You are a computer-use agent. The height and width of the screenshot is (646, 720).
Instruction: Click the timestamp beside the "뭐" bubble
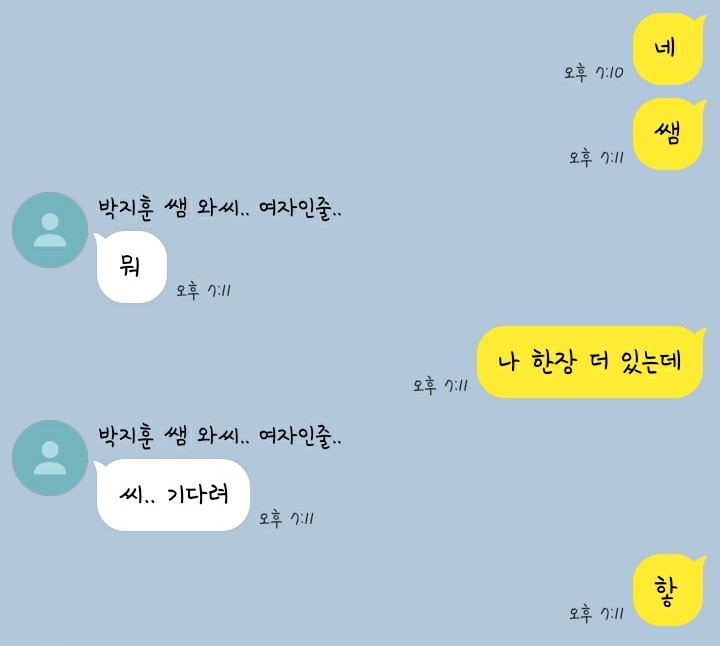point(203,291)
